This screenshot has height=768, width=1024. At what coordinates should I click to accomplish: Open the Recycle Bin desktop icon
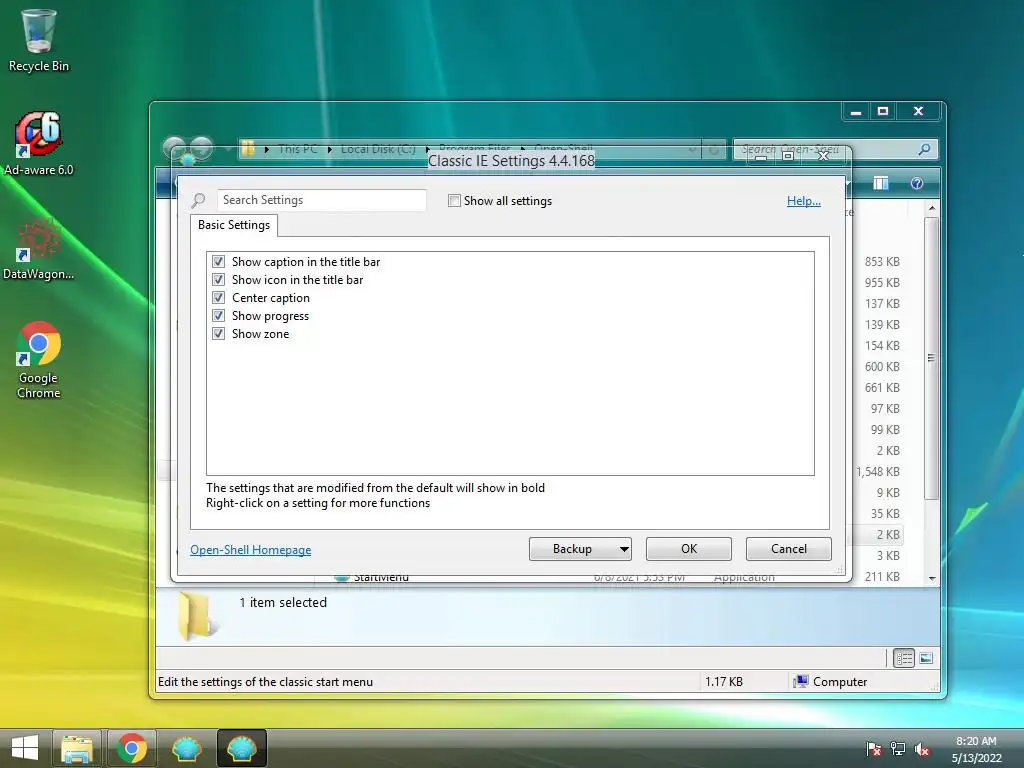(39, 40)
